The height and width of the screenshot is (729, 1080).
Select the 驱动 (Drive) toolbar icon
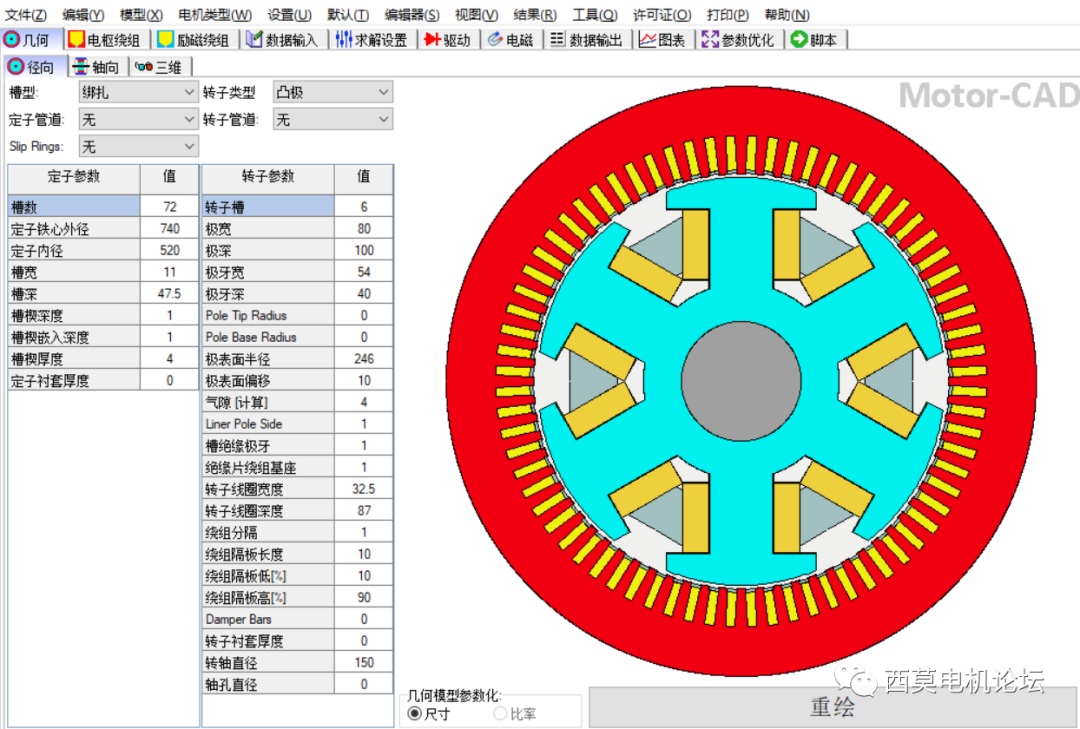[x=447, y=40]
